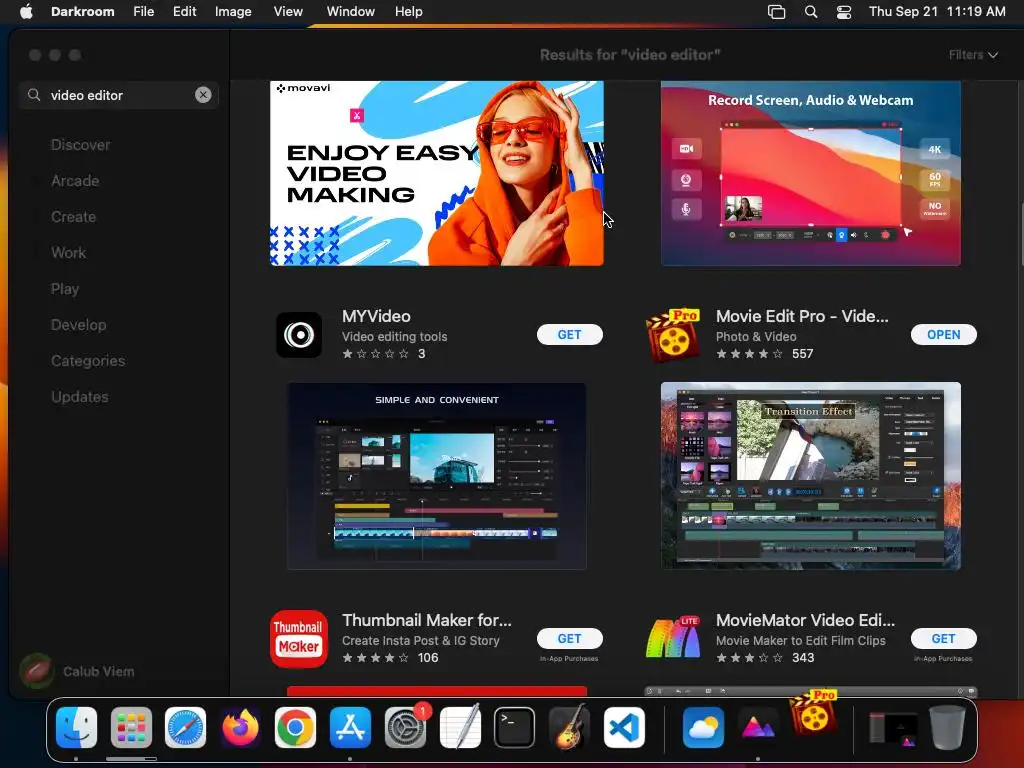The image size is (1024, 768).
Task: Open the View menu
Action: pyautogui.click(x=288, y=12)
